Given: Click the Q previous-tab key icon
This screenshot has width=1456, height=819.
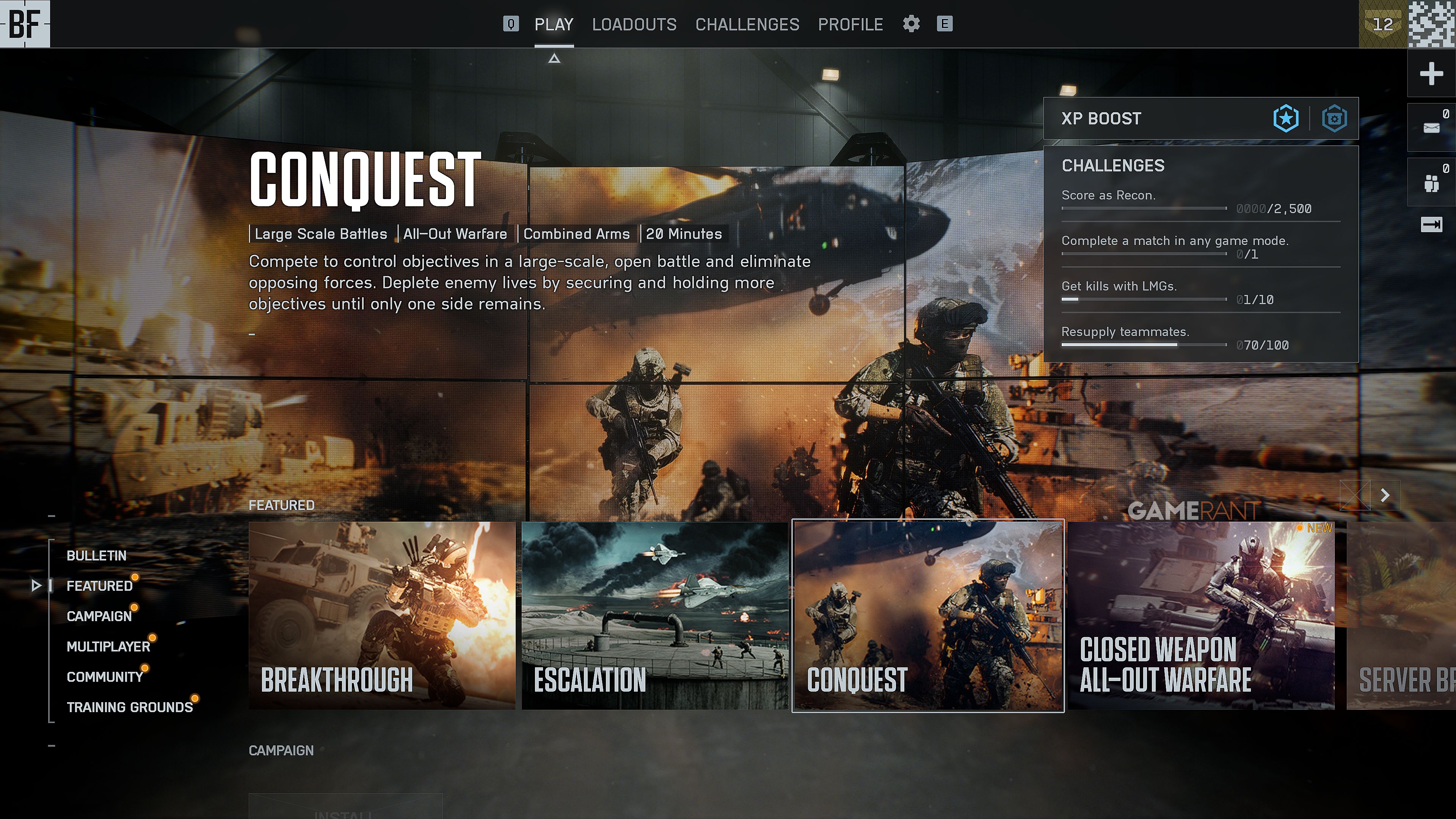Looking at the screenshot, I should coord(510,24).
